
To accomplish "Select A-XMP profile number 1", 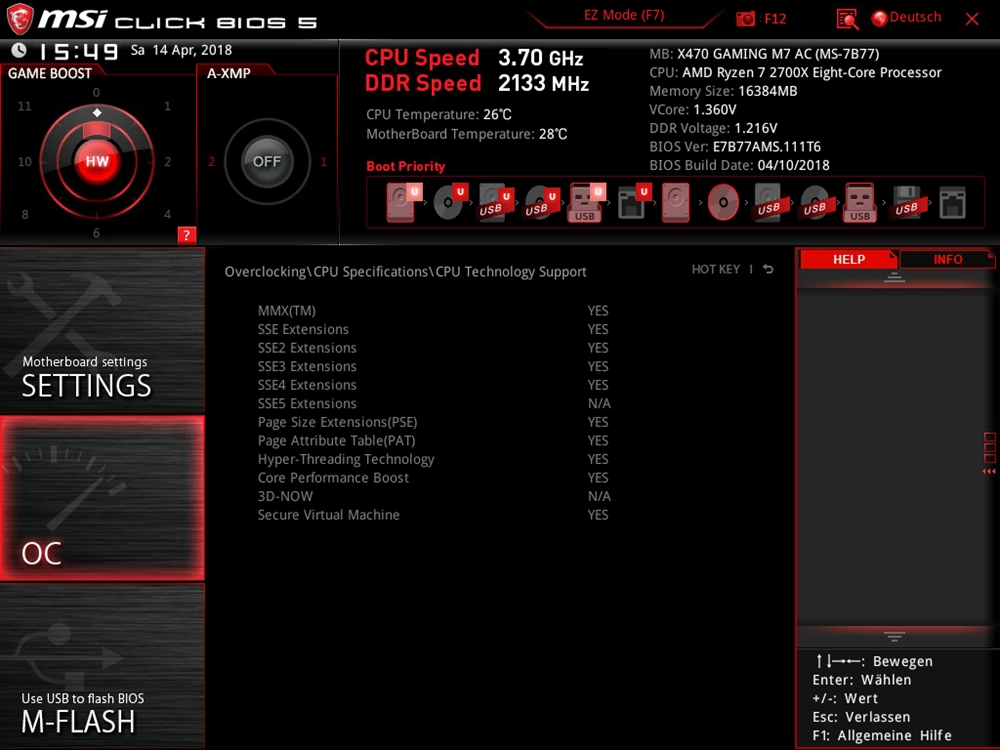I will pyautogui.click(x=323, y=161).
